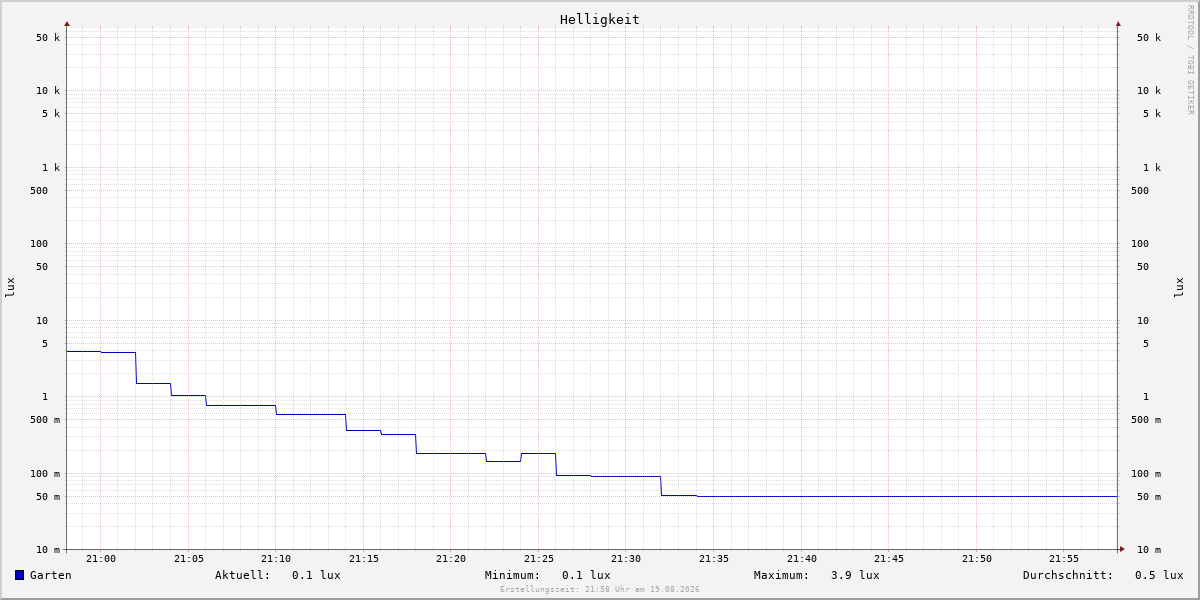Click the red arrow atop the left axis
1200x600 pixels.
pyautogui.click(x=67, y=23)
